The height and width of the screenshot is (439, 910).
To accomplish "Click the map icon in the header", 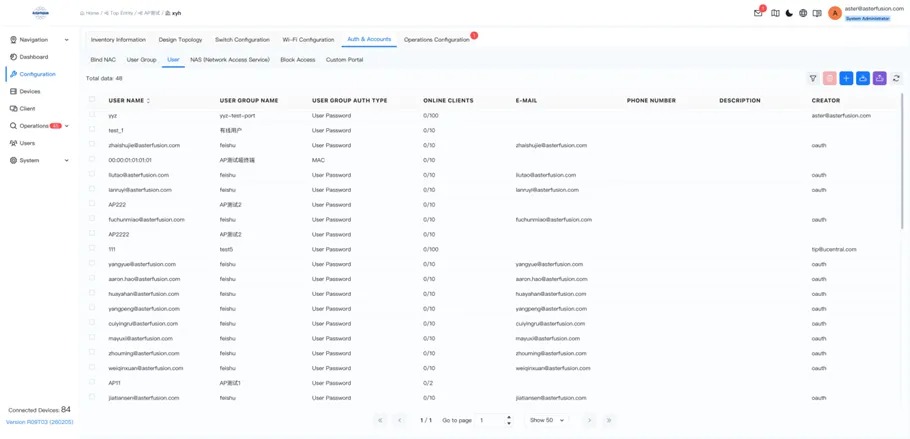I will click(775, 13).
